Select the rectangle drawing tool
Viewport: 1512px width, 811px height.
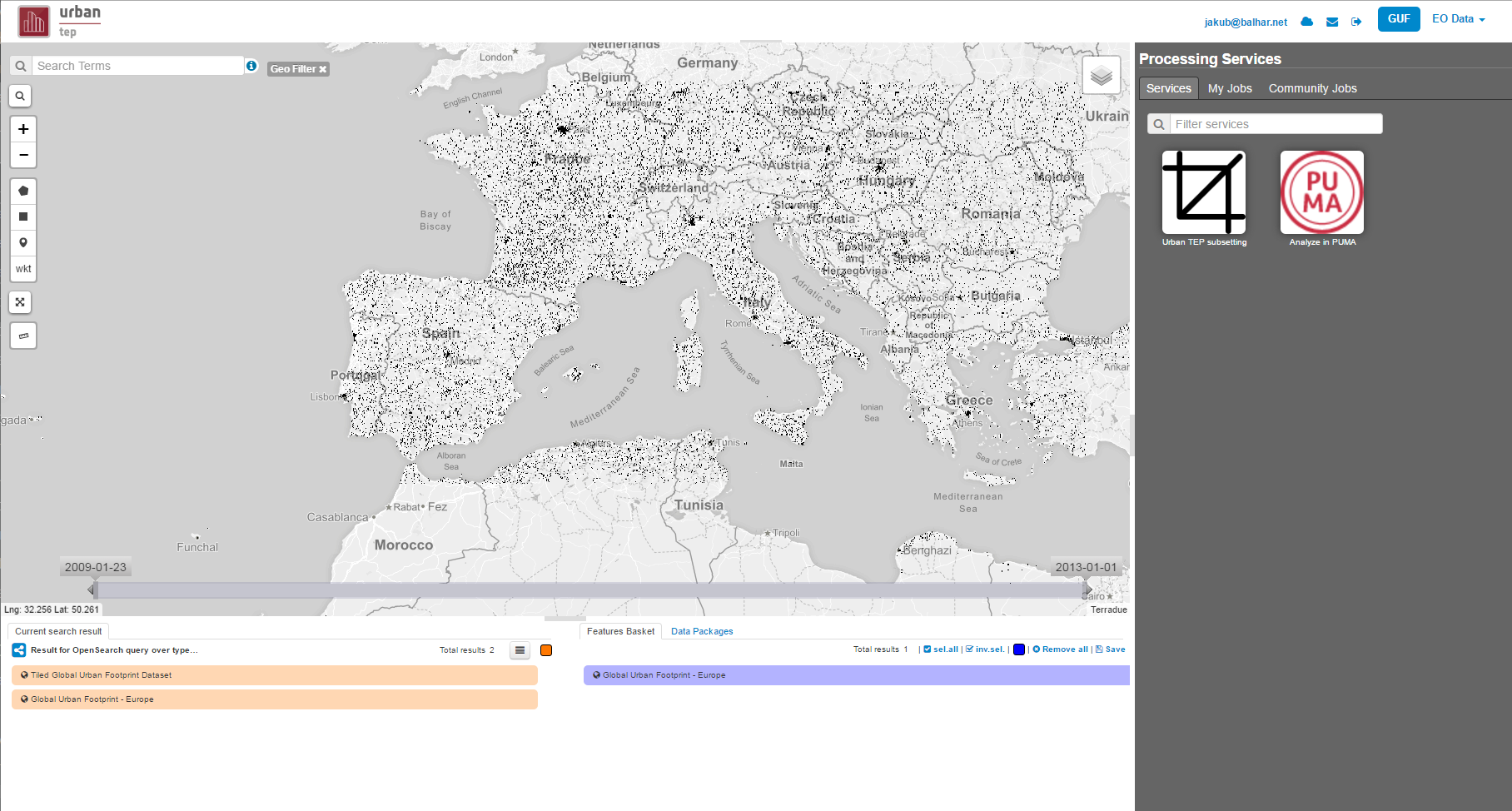(23, 216)
